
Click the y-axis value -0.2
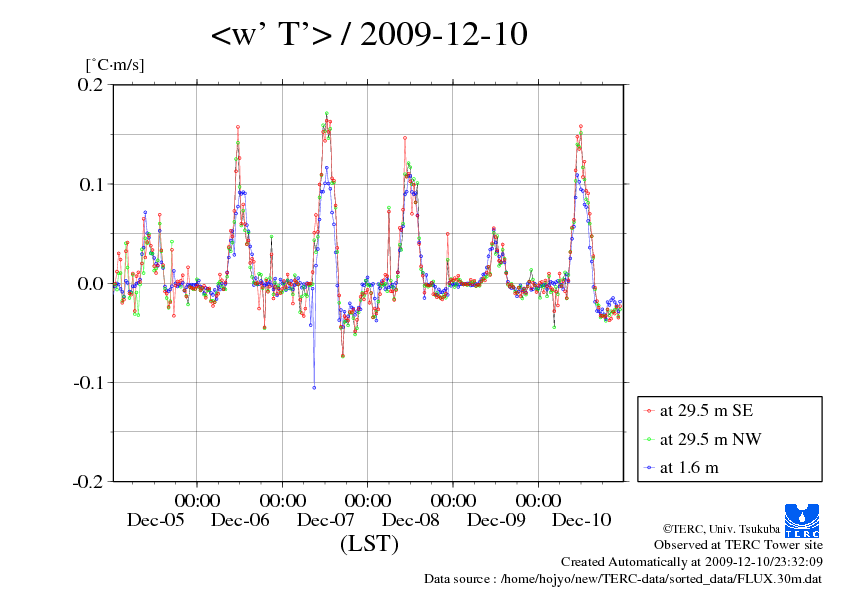pyautogui.click(x=88, y=482)
